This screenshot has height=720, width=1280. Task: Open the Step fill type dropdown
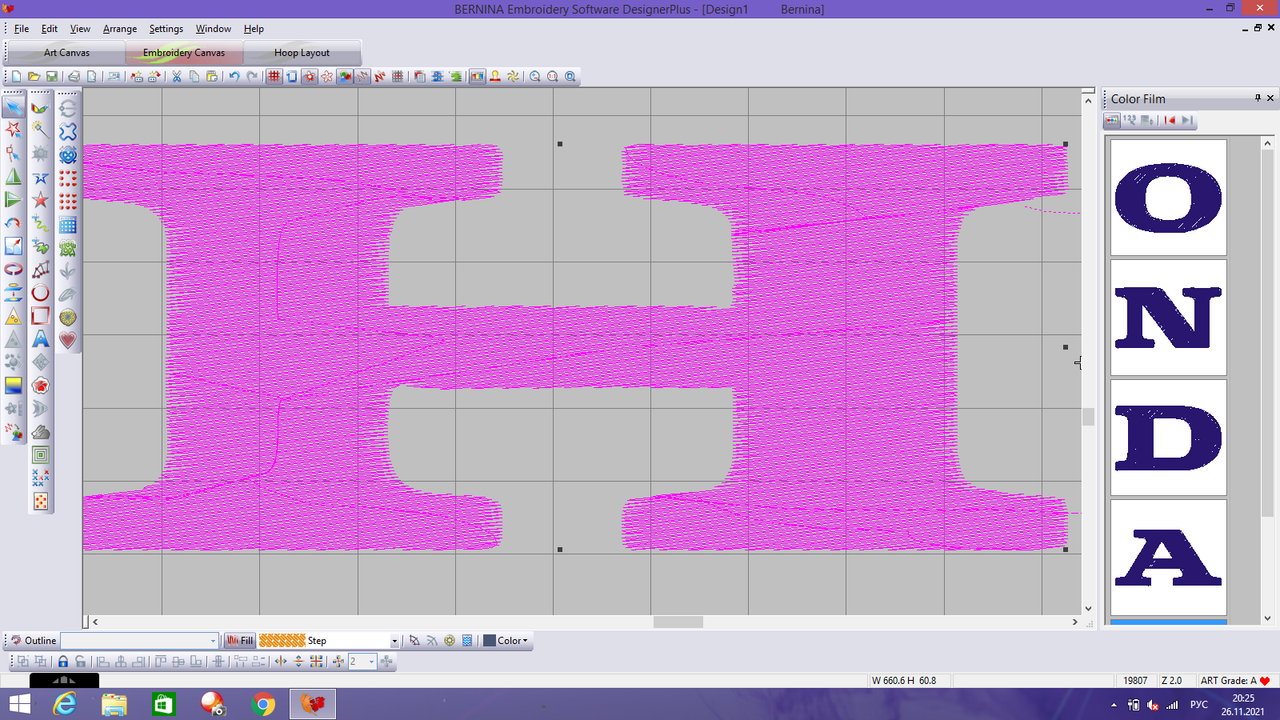coord(394,641)
